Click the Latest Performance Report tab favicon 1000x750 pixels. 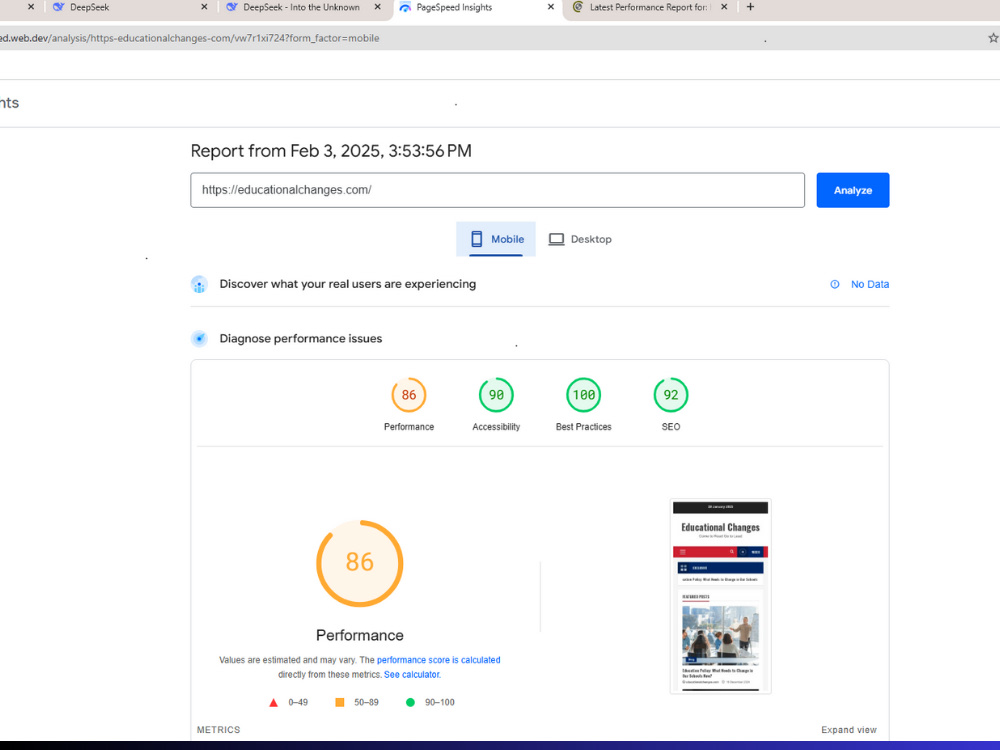[578, 7]
